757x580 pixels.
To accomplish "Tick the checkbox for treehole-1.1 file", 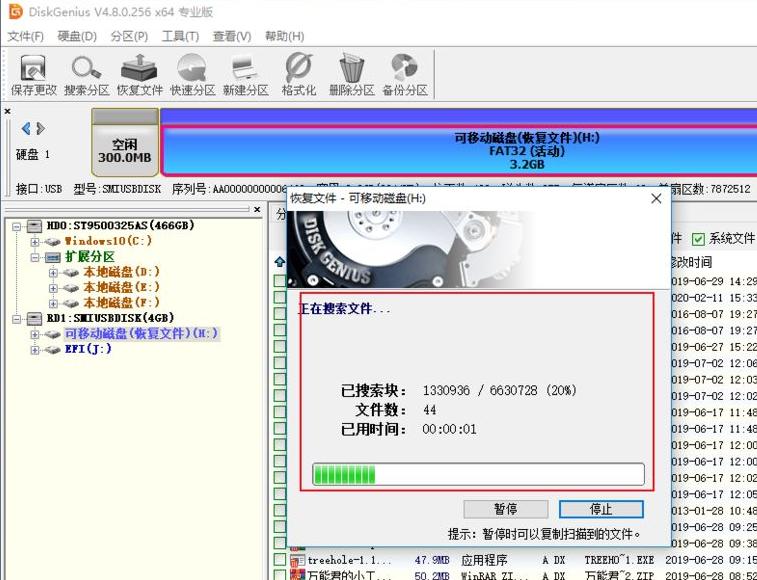I will pyautogui.click(x=280, y=560).
